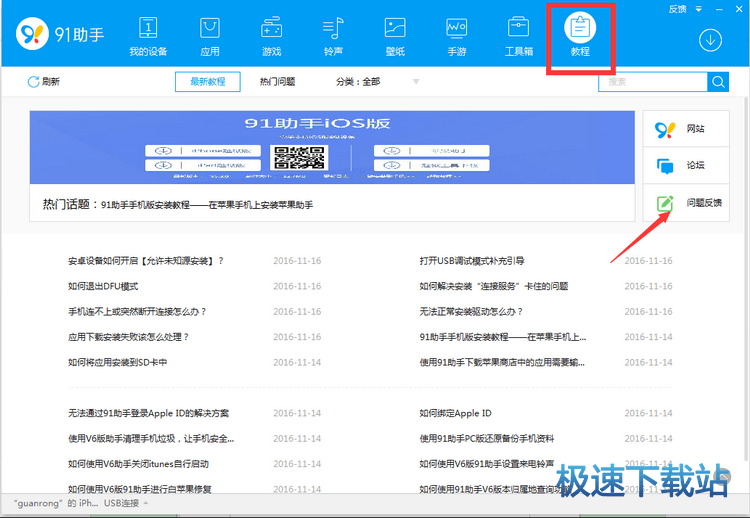
Task: Click the QR code in the banner
Action: pos(299,157)
